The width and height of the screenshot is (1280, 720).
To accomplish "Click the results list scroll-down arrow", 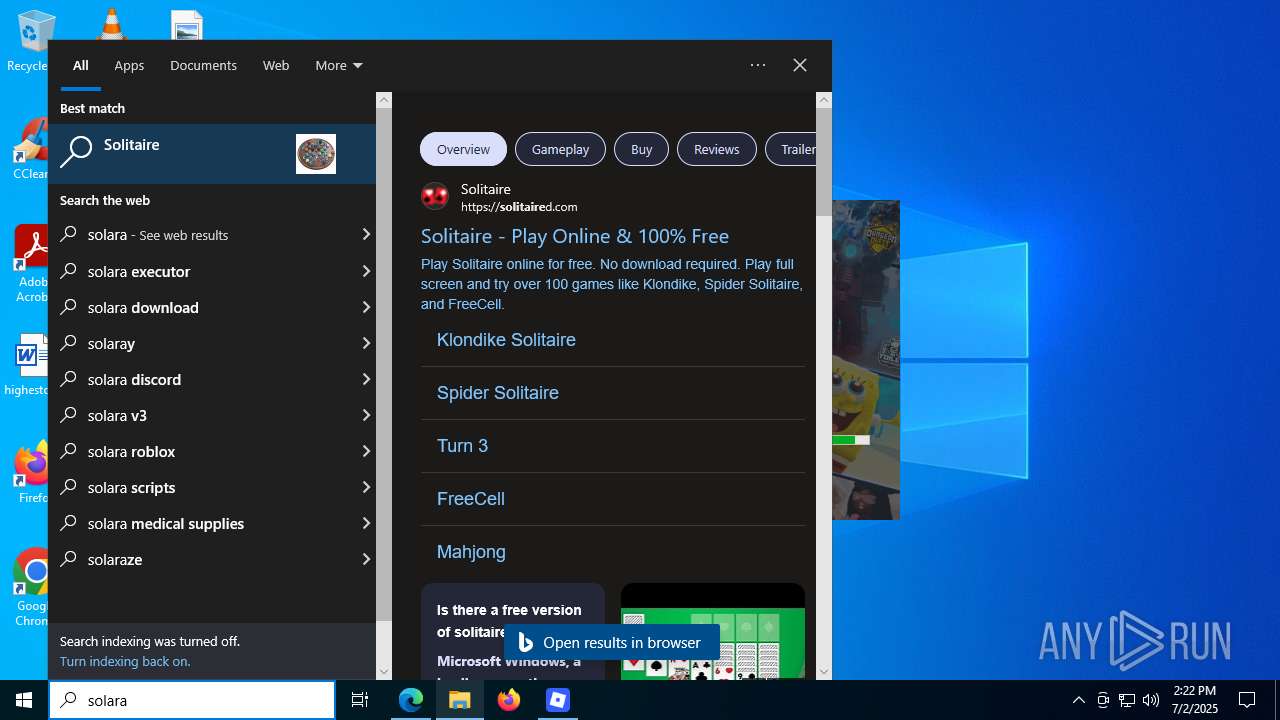I will coord(384,672).
